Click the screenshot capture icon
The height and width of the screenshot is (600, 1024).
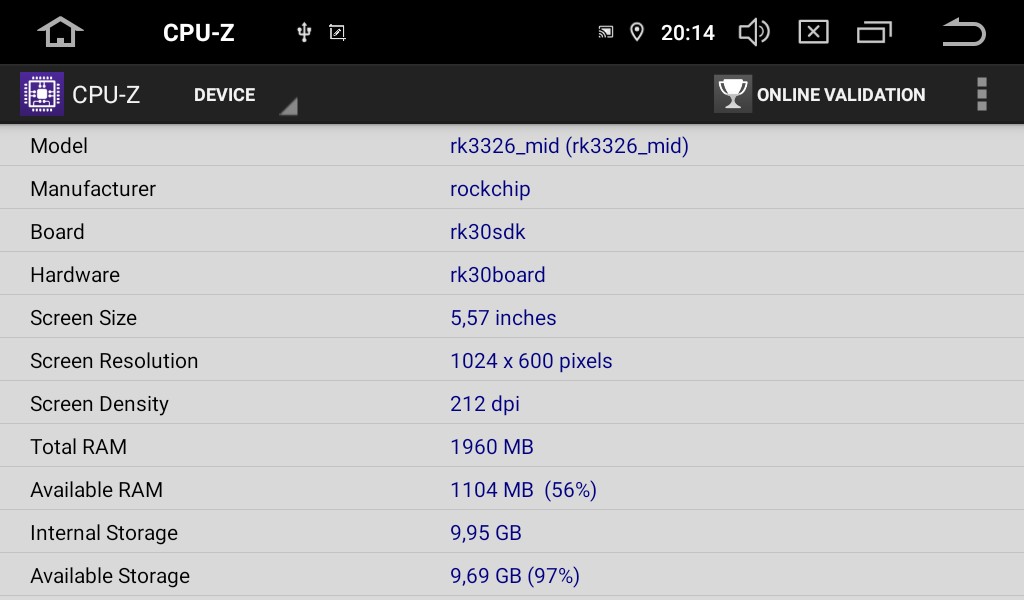click(337, 32)
